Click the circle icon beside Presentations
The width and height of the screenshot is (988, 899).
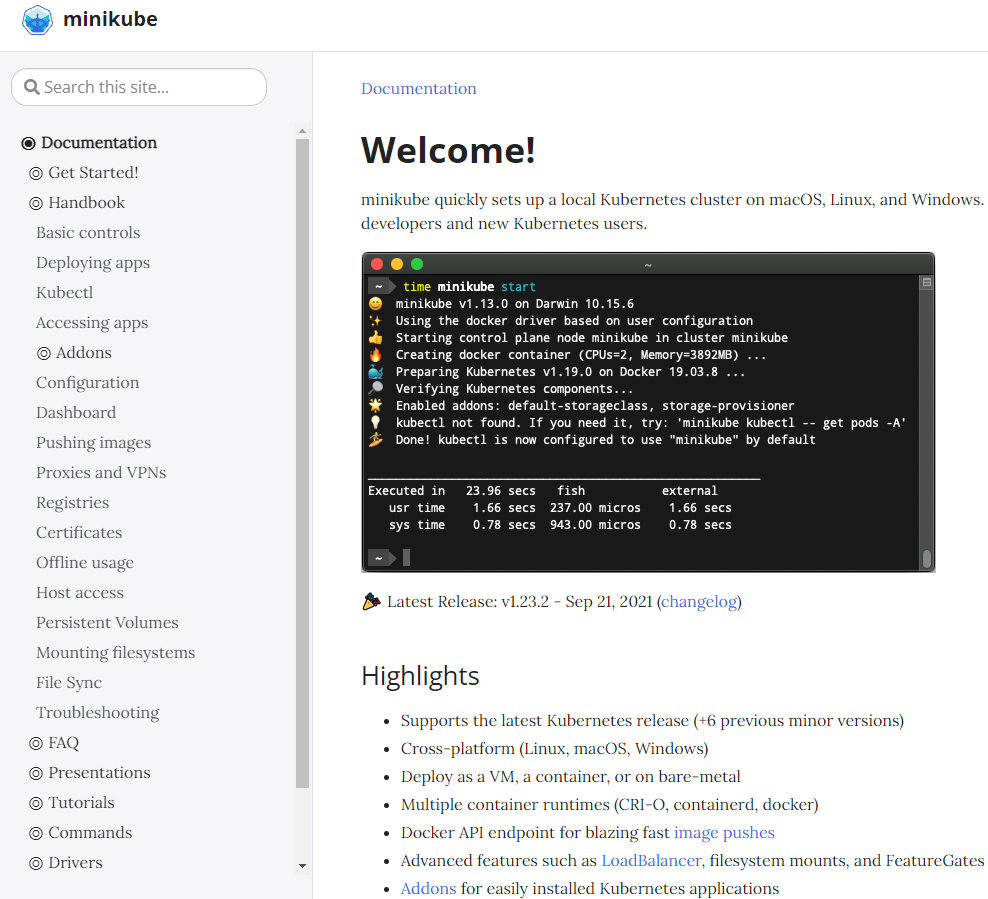(x=36, y=774)
